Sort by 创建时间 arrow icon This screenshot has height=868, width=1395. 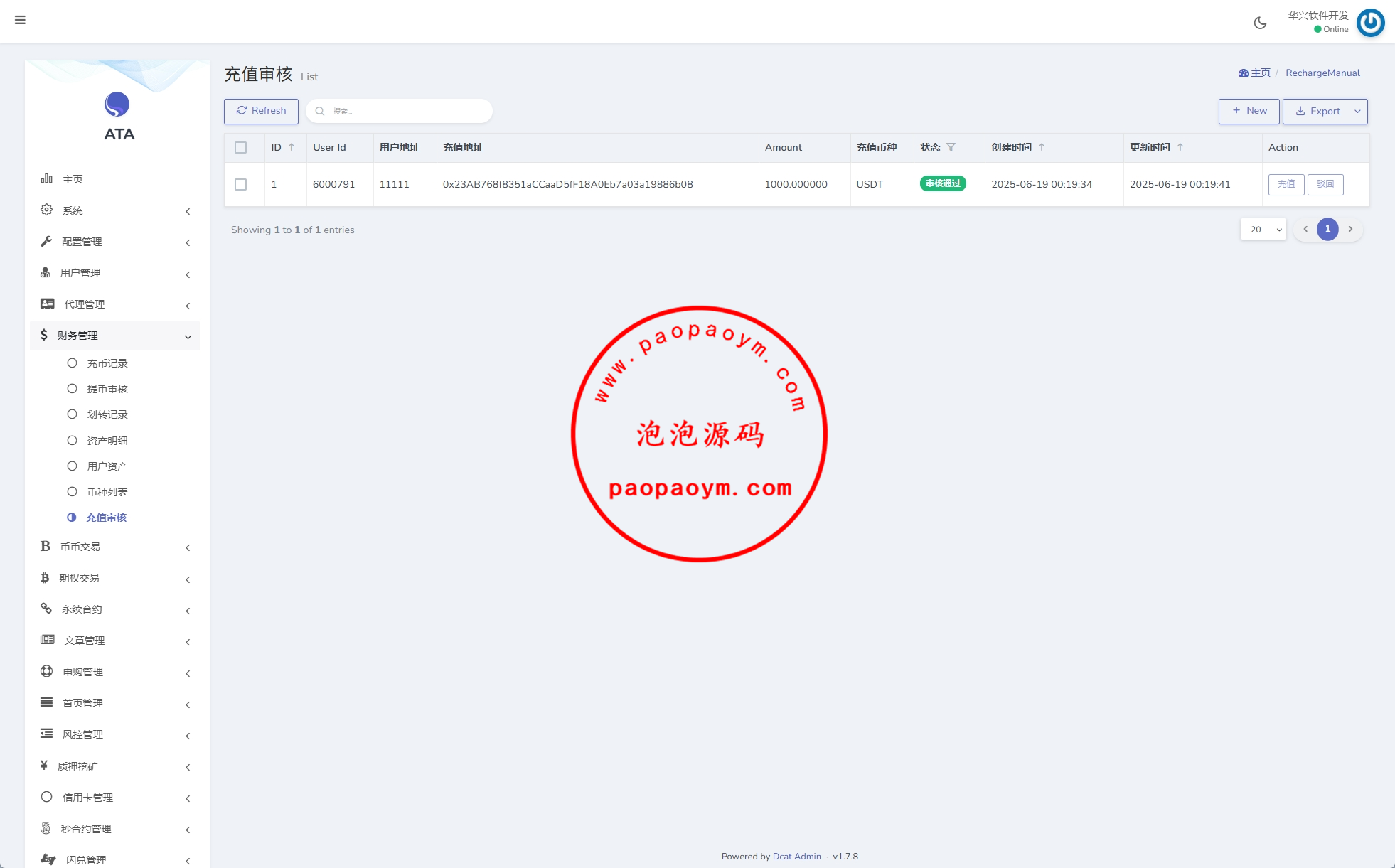1042,147
